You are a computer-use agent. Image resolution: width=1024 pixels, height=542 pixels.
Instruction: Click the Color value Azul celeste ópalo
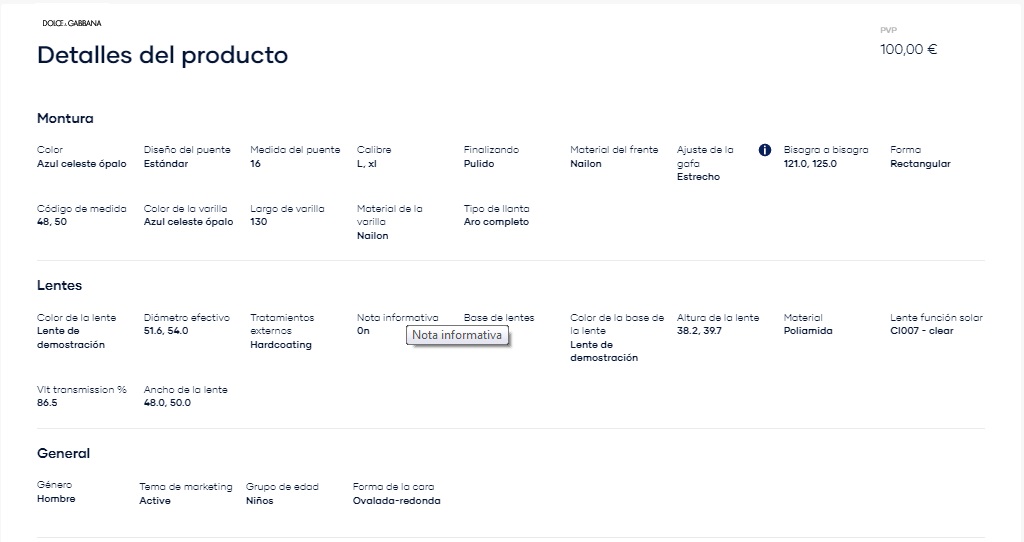click(82, 164)
